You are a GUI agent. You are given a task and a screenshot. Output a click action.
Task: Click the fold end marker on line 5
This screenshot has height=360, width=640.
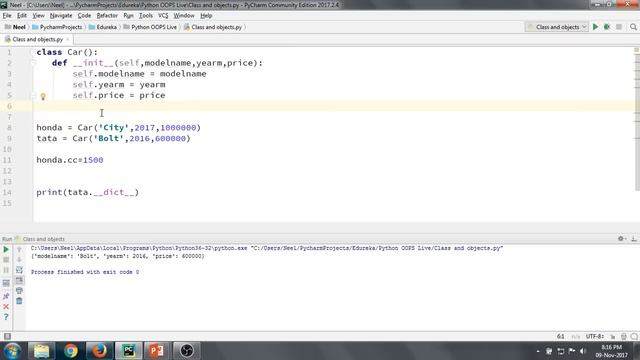[x=34, y=96]
